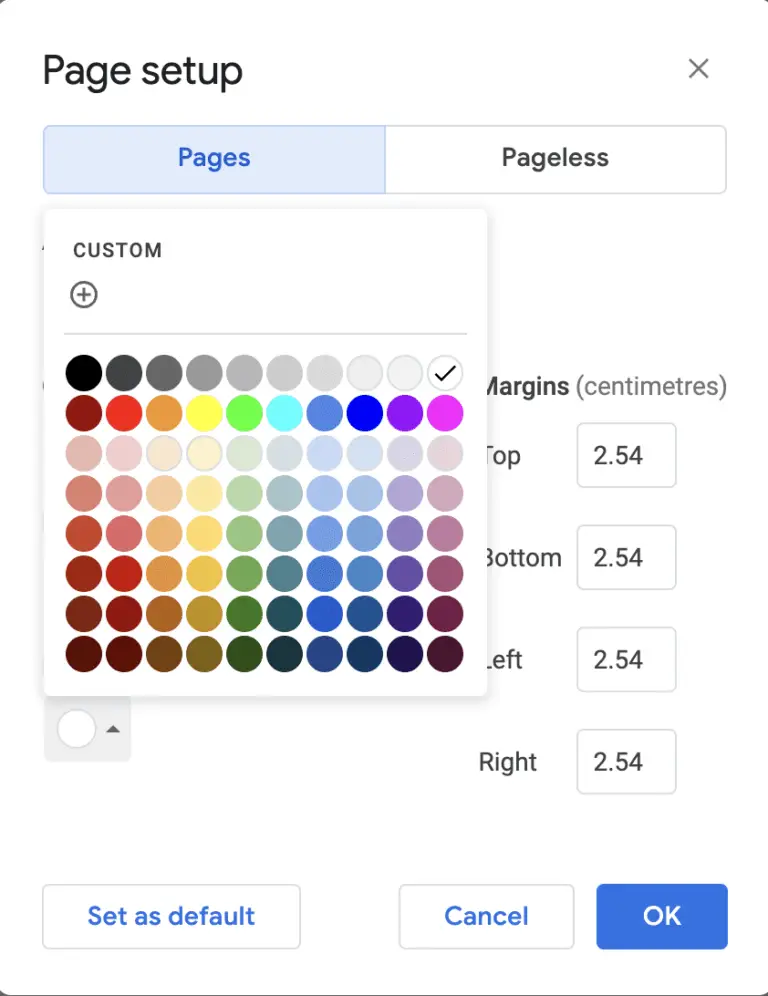This screenshot has height=996, width=768.
Task: Choose the magenta colour swatch
Action: point(445,412)
